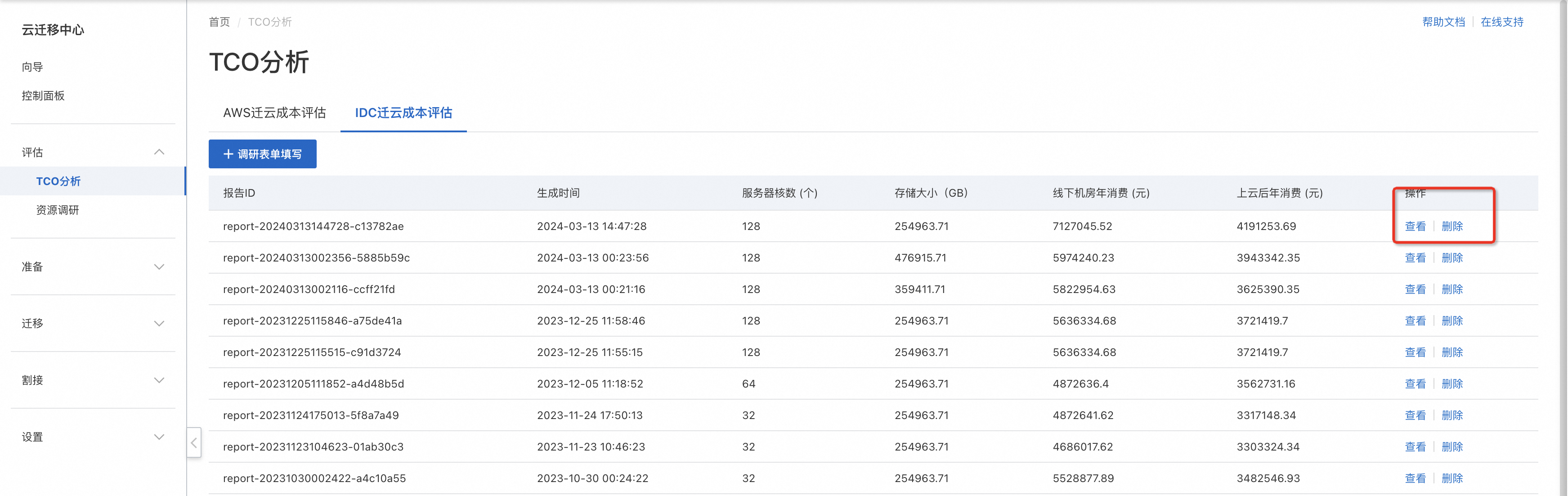Go to 首页 breadcrumb
Image resolution: width=1568 pixels, height=496 pixels.
[x=219, y=22]
